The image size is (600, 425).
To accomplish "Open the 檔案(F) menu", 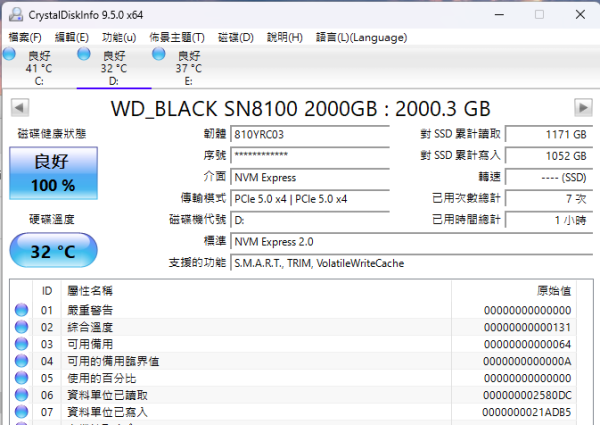I will [x=25, y=37].
